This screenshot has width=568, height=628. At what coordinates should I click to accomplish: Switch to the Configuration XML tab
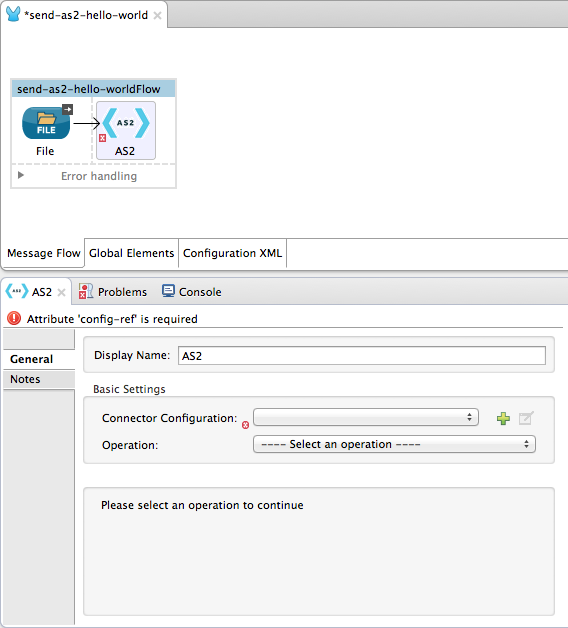[233, 253]
